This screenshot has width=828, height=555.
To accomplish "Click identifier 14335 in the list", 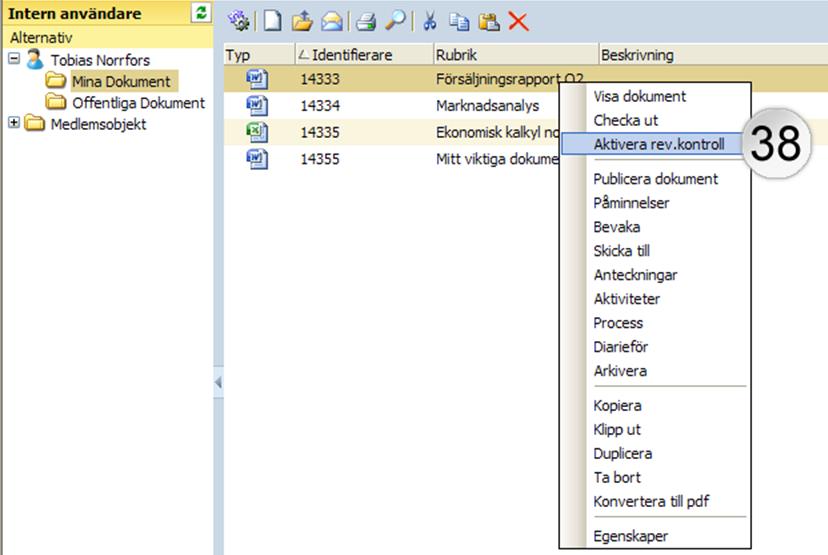I will pyautogui.click(x=320, y=132).
